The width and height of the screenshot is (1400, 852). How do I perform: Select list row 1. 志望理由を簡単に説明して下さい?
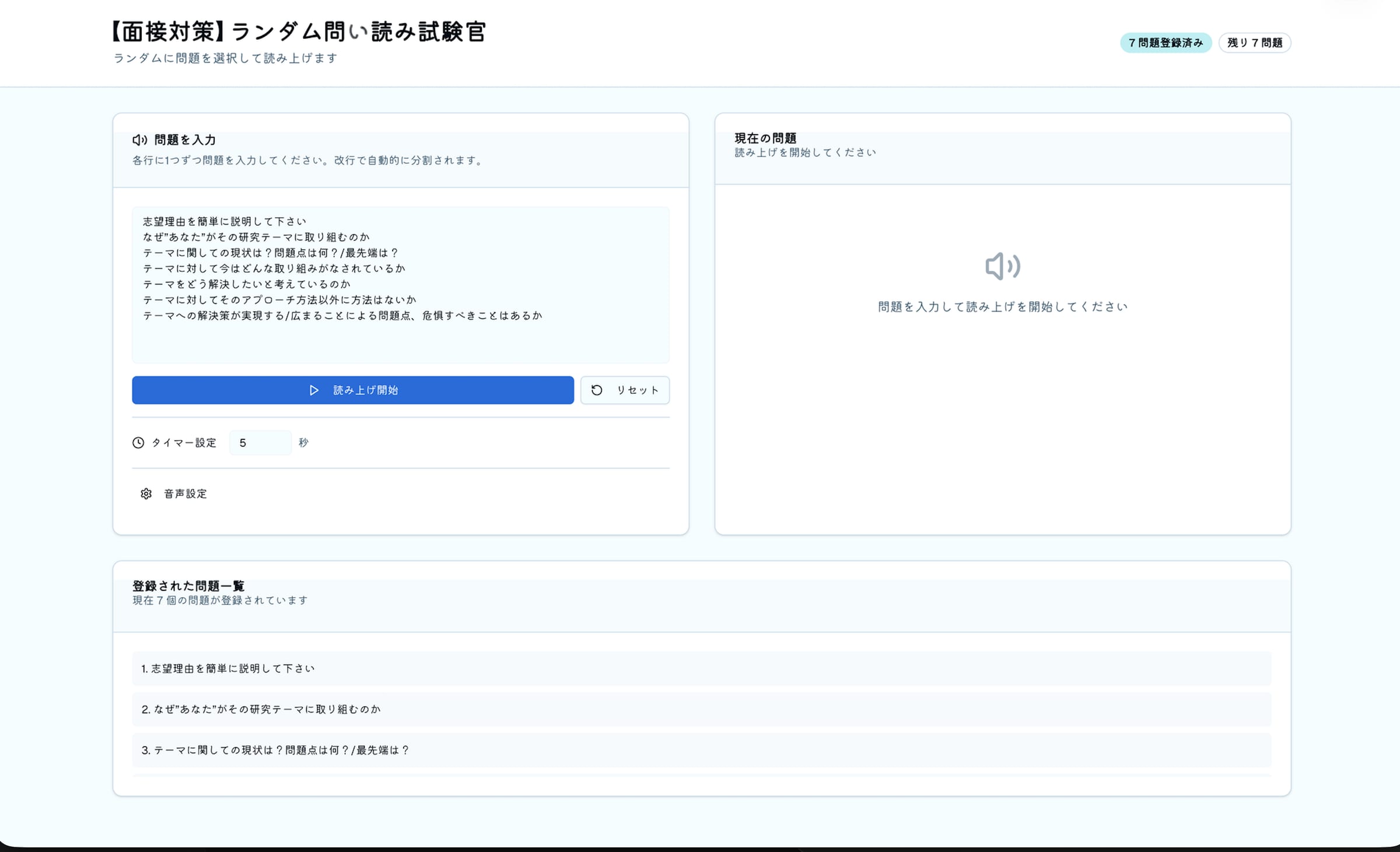[x=701, y=668]
